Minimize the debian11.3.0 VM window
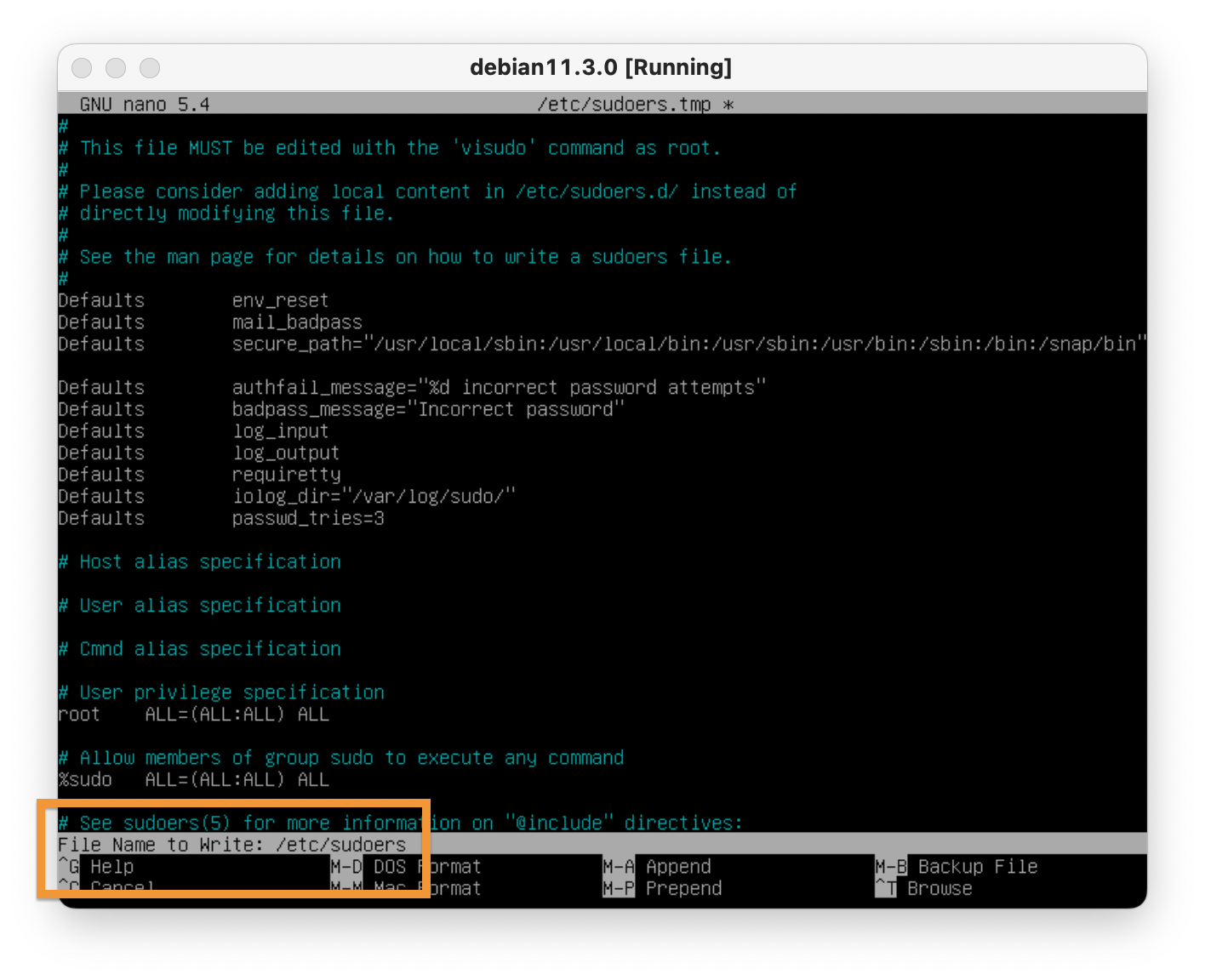The image size is (1205, 980). (116, 68)
